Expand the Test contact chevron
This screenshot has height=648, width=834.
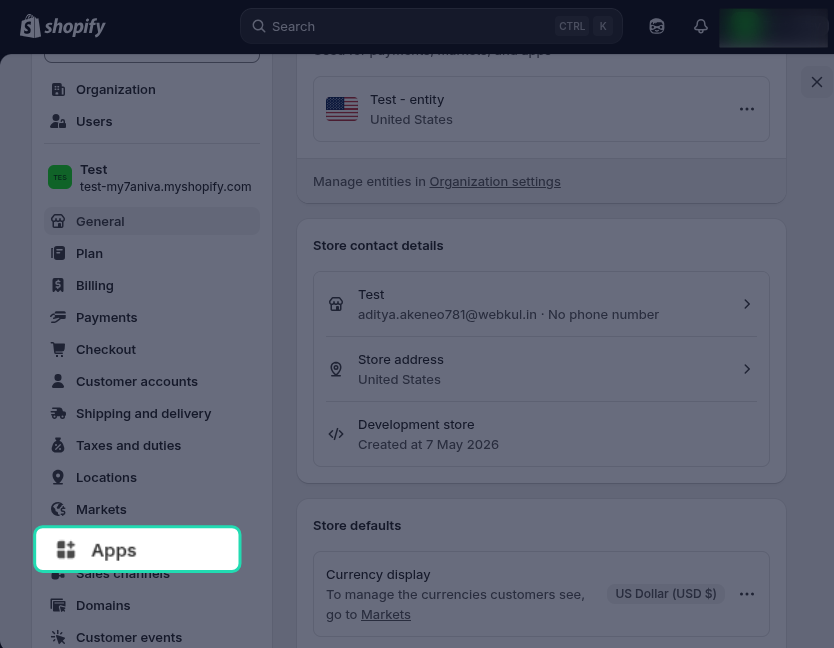coord(746,304)
